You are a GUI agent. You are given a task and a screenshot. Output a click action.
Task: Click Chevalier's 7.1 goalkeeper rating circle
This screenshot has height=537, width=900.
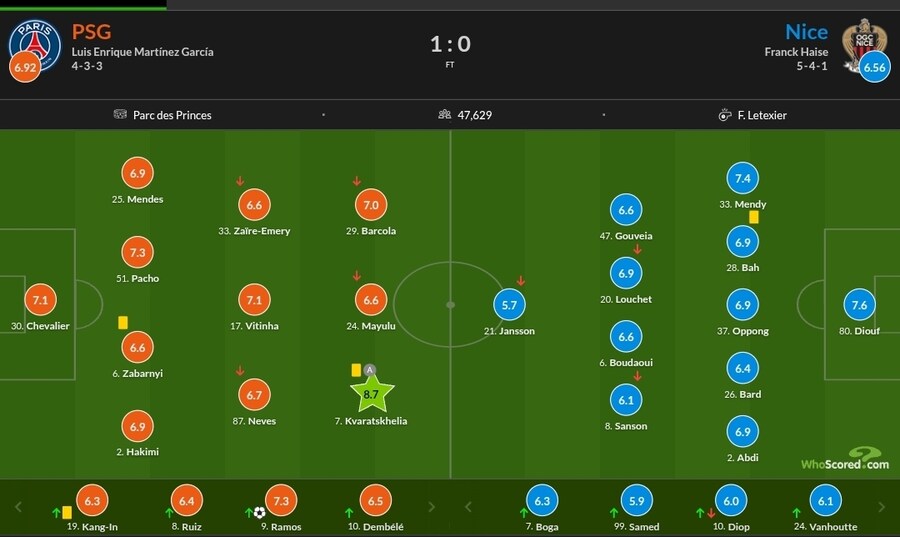(40, 299)
